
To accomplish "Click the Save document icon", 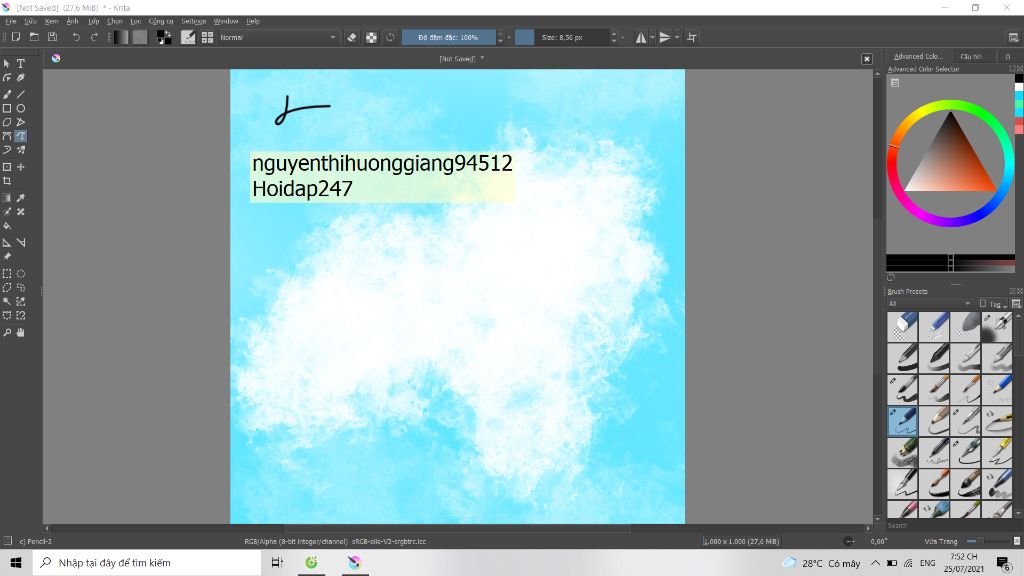I will pos(52,37).
